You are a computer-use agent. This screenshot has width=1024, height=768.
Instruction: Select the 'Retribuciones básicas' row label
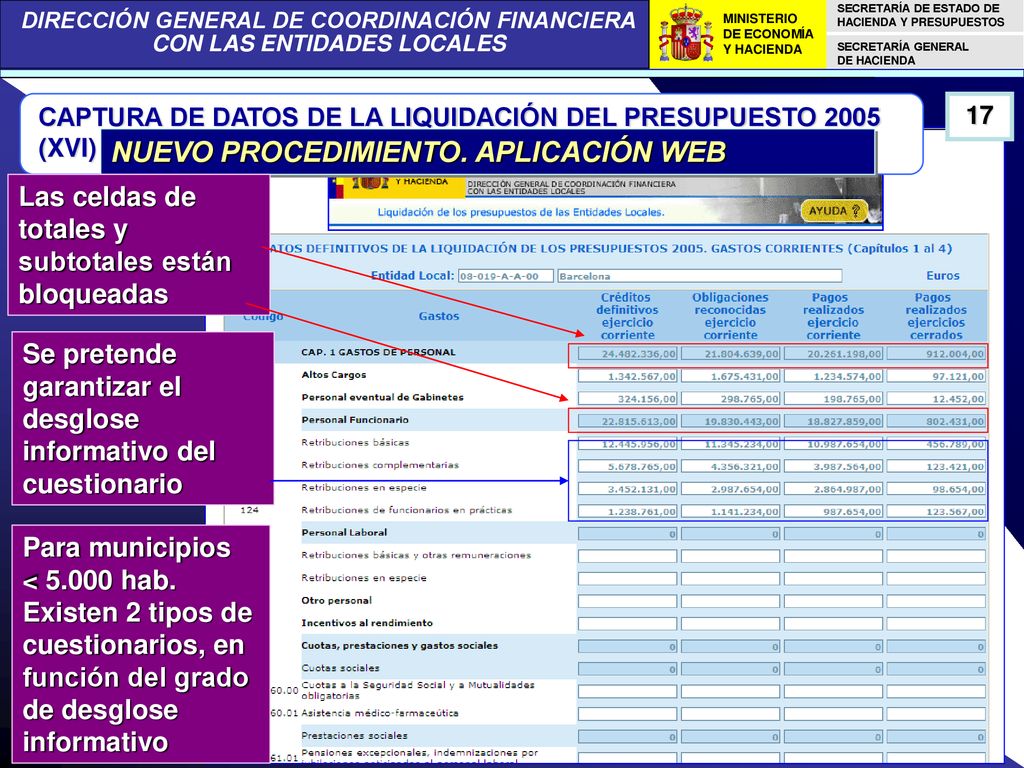(x=355, y=442)
